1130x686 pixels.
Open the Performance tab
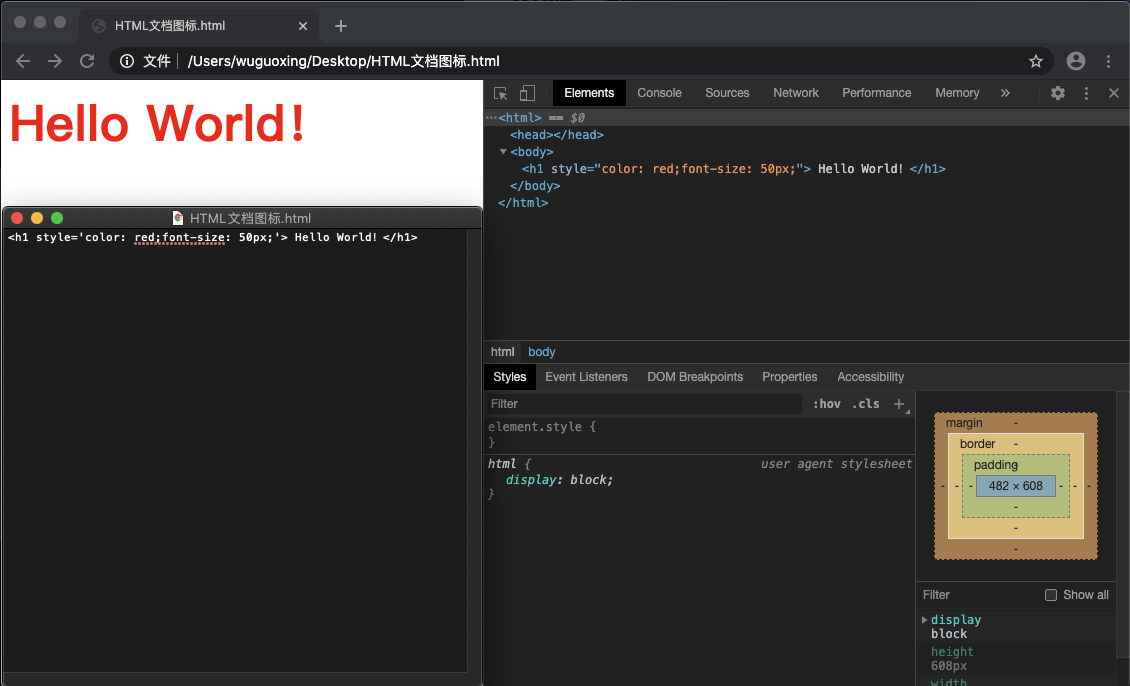pos(876,93)
